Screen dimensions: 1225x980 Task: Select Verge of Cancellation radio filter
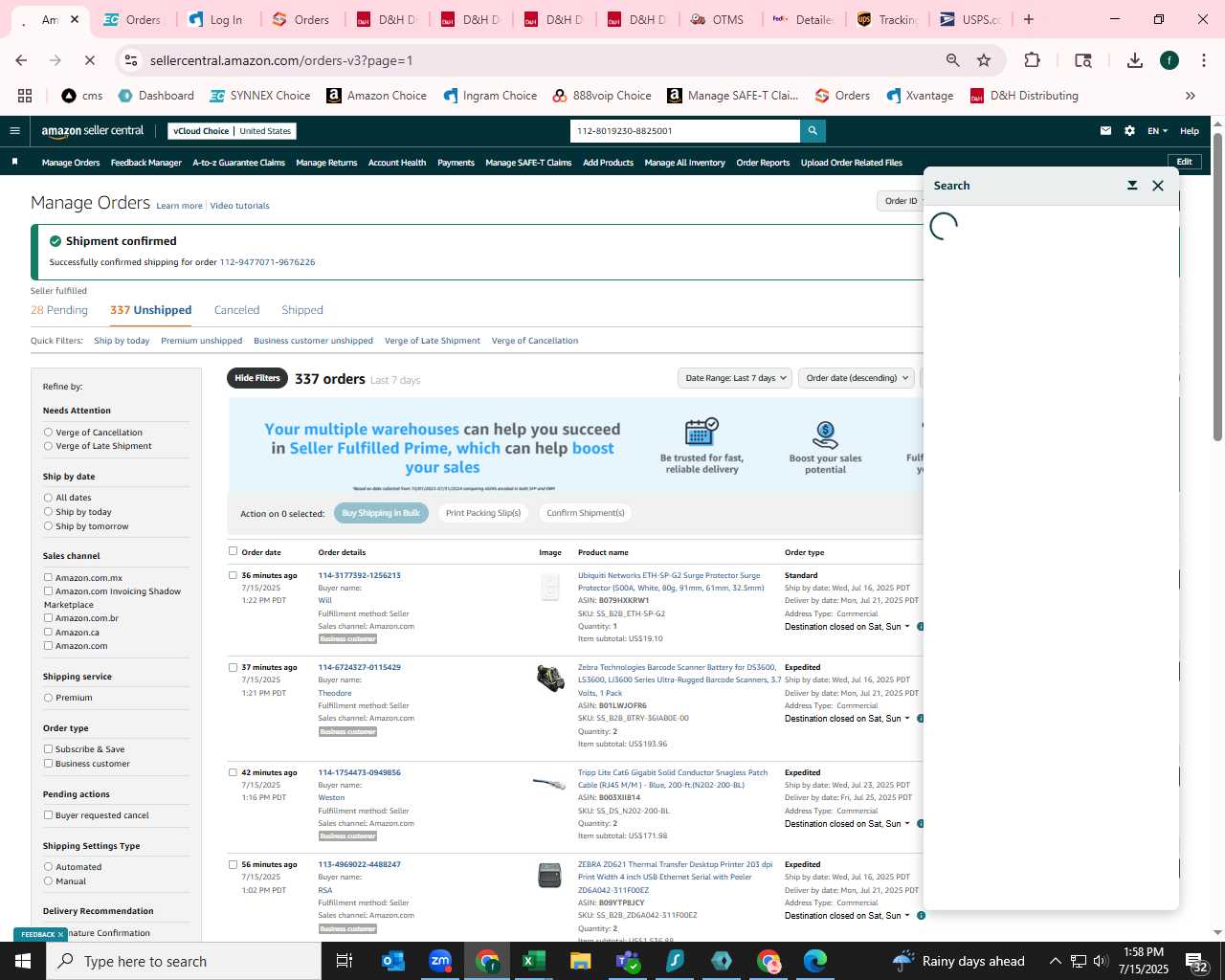(x=48, y=433)
